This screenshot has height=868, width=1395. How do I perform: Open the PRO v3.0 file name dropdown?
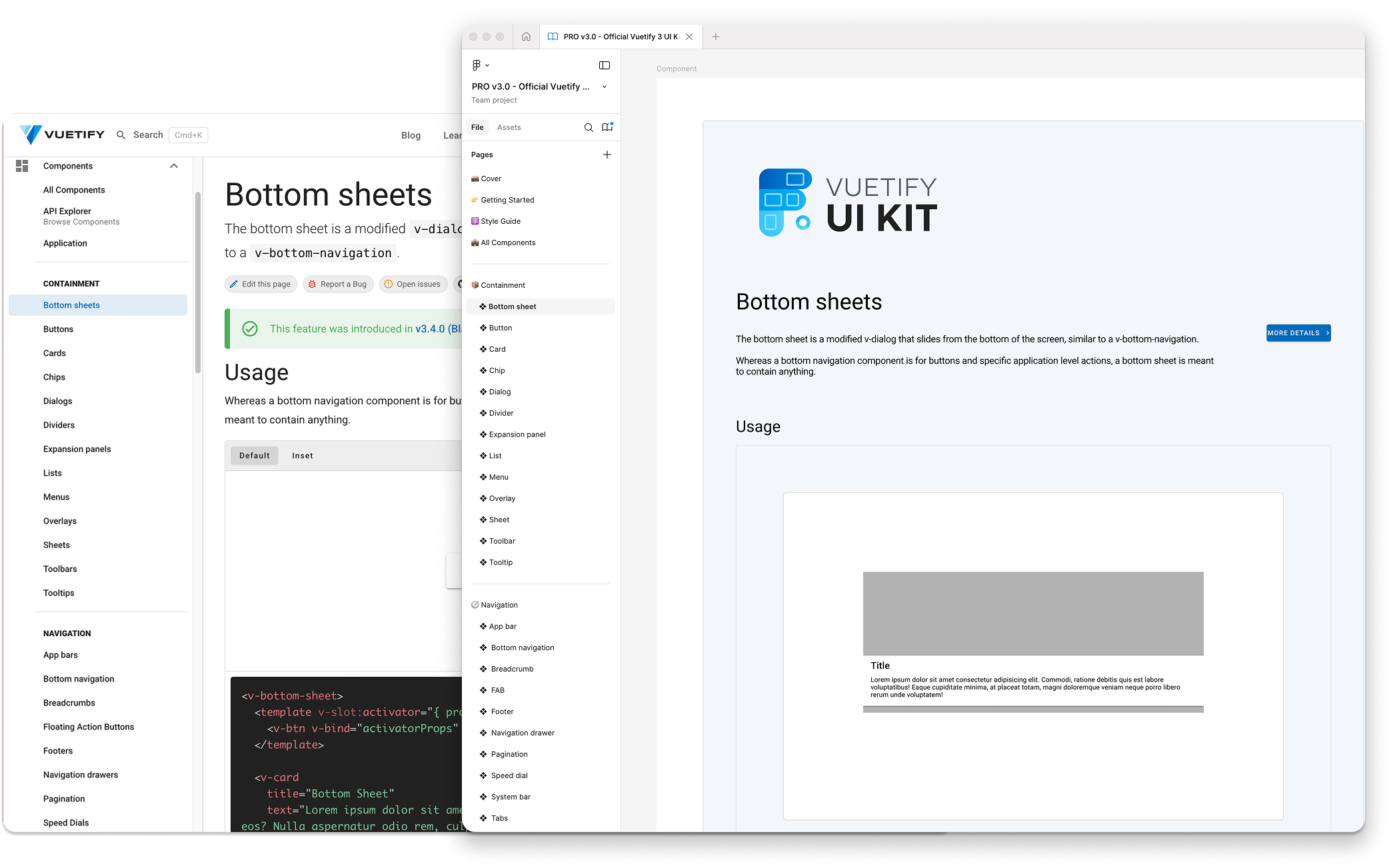tap(605, 87)
